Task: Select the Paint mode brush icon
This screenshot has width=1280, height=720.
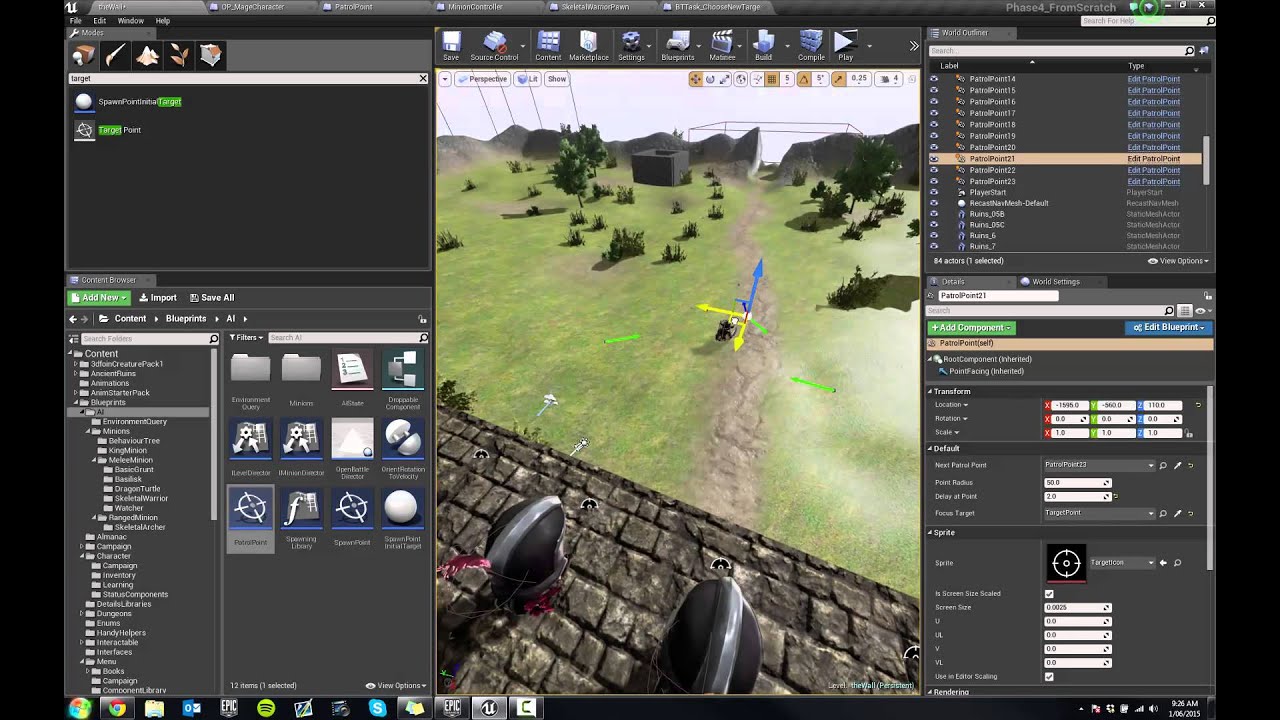Action: pyautogui.click(x=115, y=55)
